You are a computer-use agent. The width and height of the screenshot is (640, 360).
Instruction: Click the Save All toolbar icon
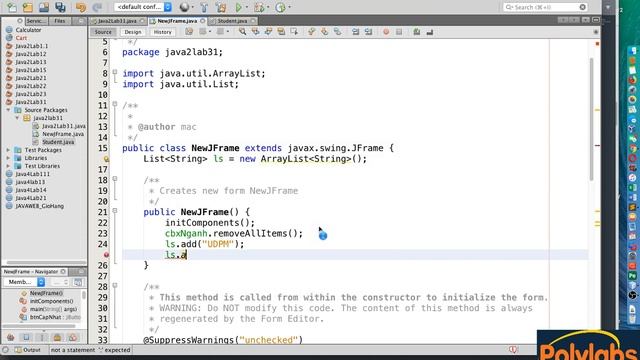click(x=60, y=7)
